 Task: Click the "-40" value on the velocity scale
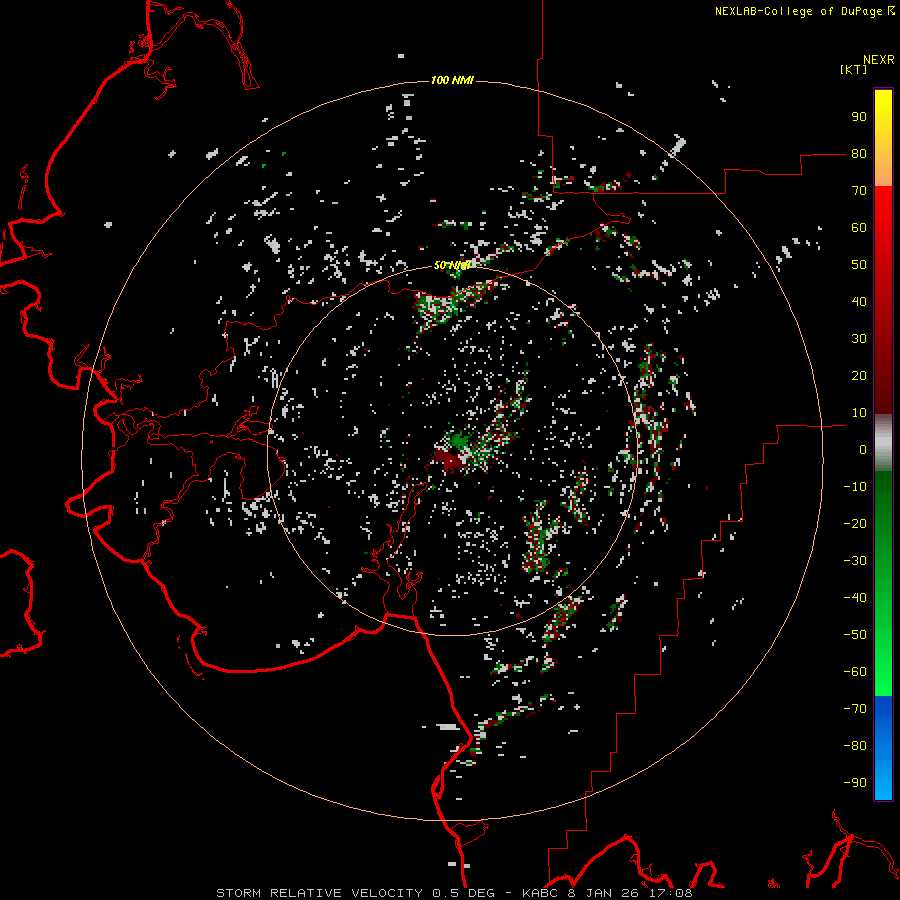(855, 598)
